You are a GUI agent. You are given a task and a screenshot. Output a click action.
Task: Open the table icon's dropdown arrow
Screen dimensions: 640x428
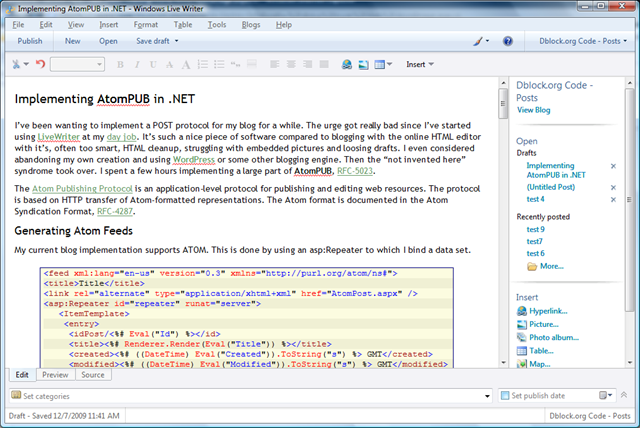[x=389, y=64]
